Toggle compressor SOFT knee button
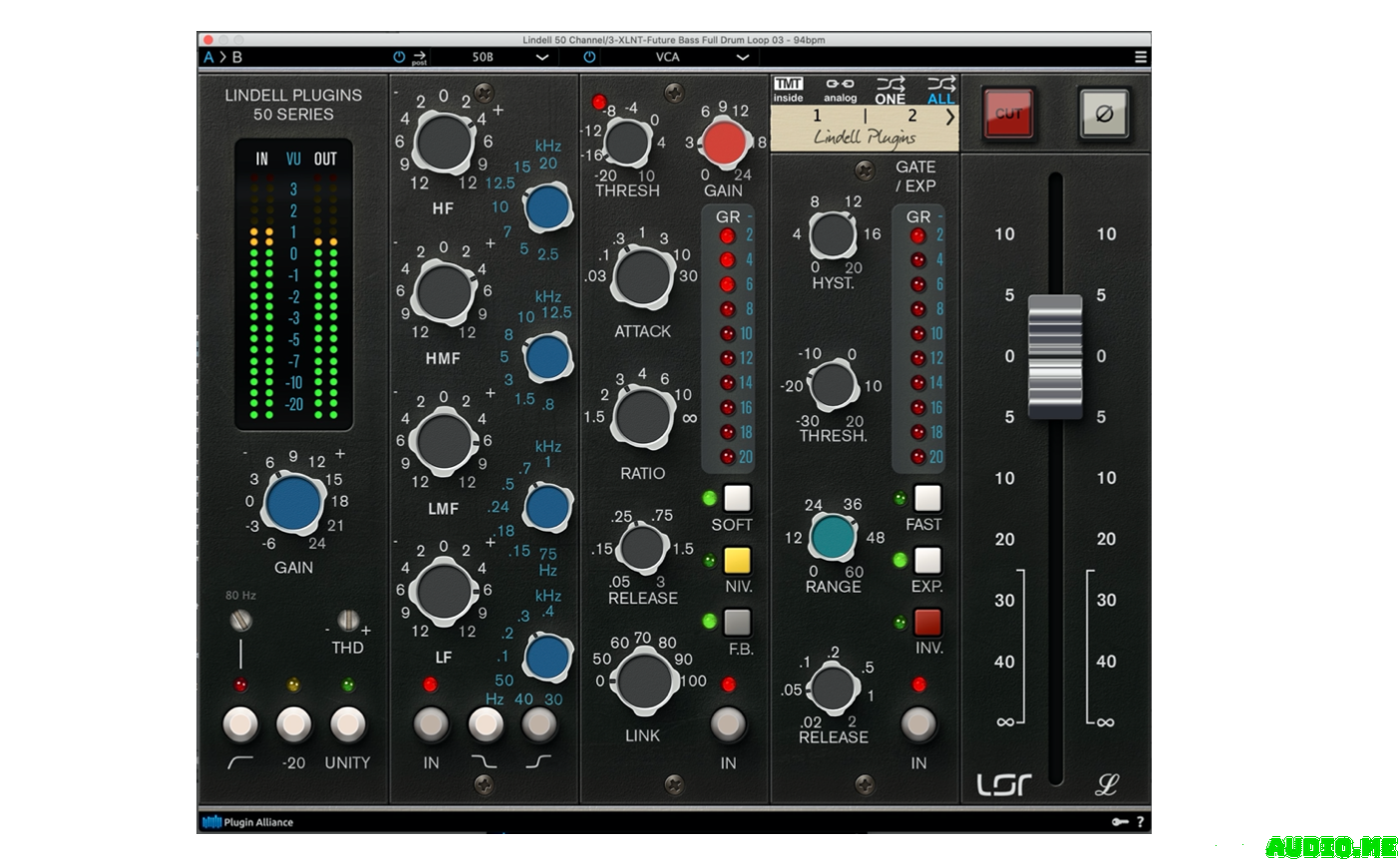 coord(737,498)
